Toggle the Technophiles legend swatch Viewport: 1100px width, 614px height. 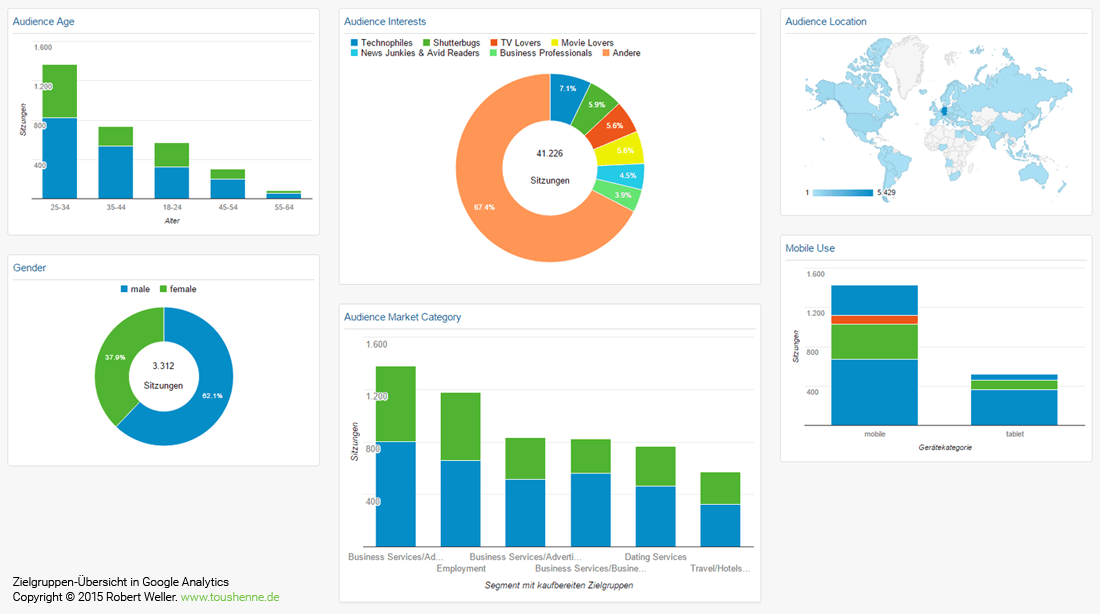[x=354, y=43]
